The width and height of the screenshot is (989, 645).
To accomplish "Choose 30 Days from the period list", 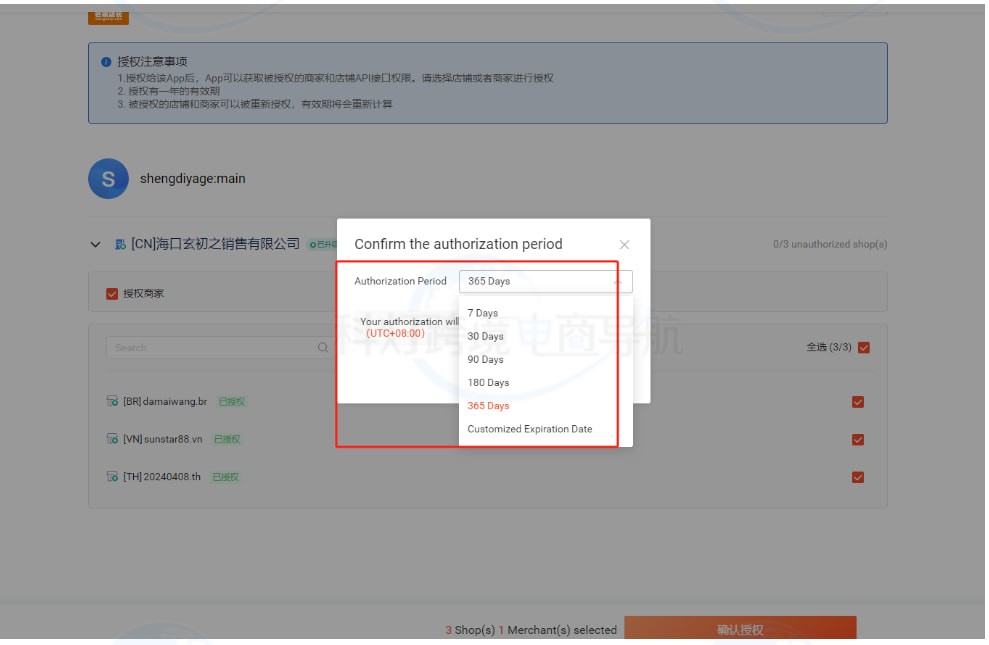I will (485, 336).
